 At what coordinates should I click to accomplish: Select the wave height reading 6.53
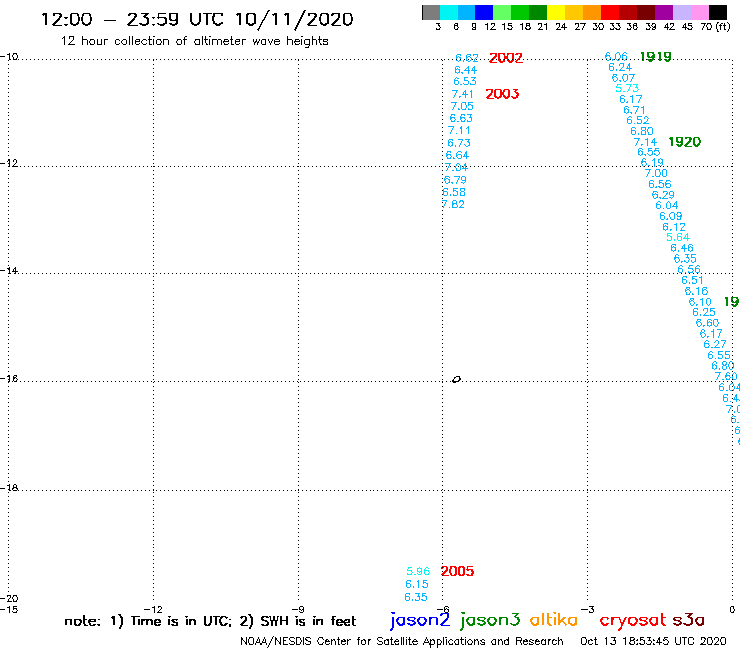pyautogui.click(x=465, y=82)
